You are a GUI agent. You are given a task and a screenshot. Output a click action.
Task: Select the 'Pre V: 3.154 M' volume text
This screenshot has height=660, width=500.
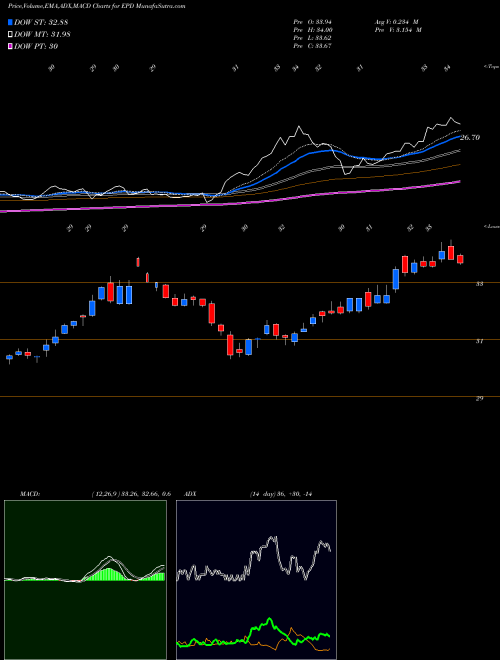(398, 30)
